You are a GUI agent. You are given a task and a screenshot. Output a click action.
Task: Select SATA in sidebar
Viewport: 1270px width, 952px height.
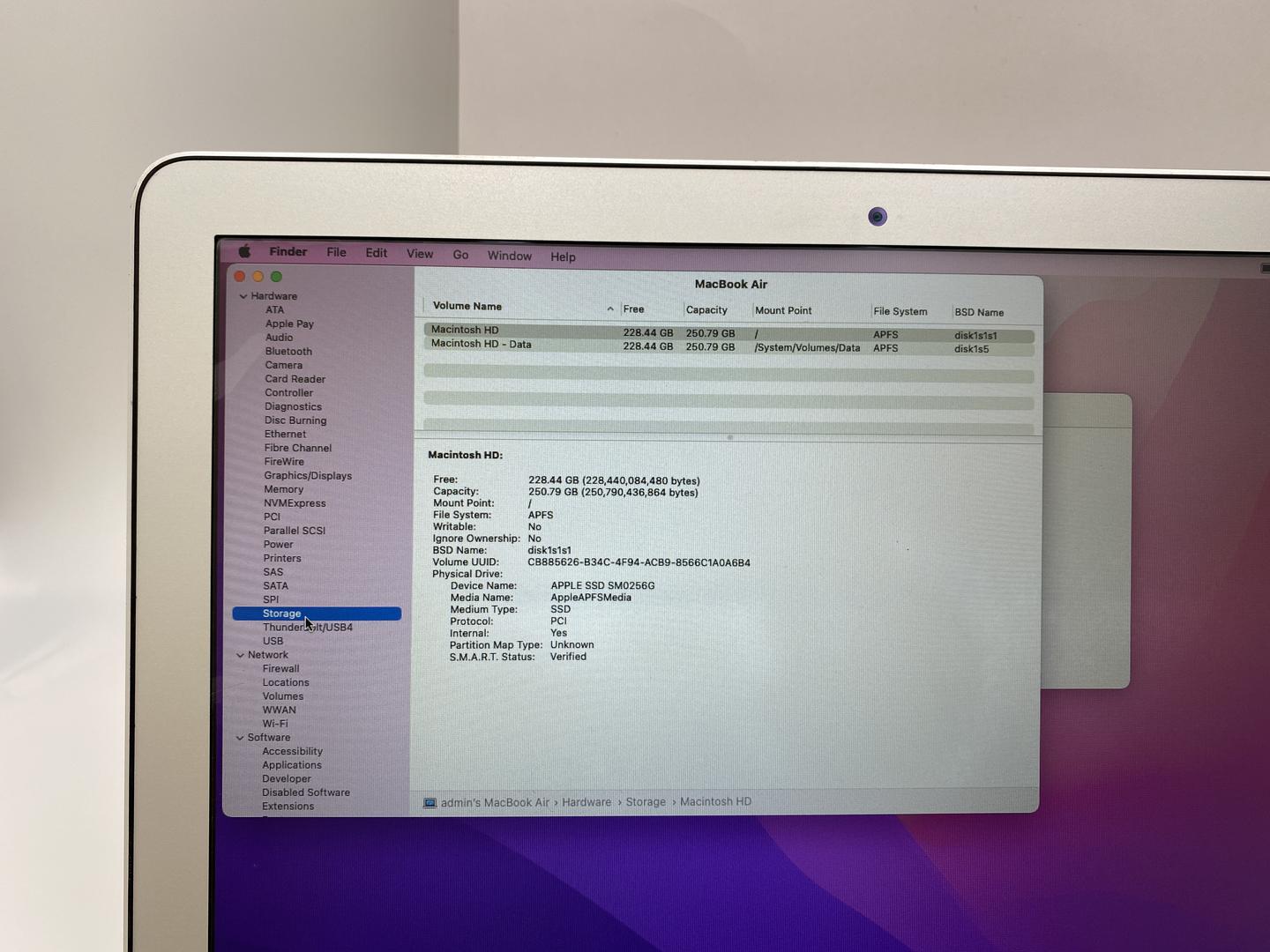point(275,585)
